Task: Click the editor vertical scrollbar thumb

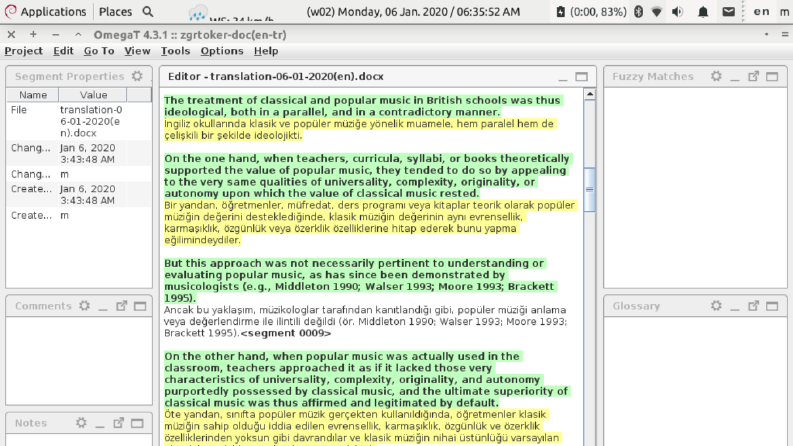Action: (x=589, y=190)
